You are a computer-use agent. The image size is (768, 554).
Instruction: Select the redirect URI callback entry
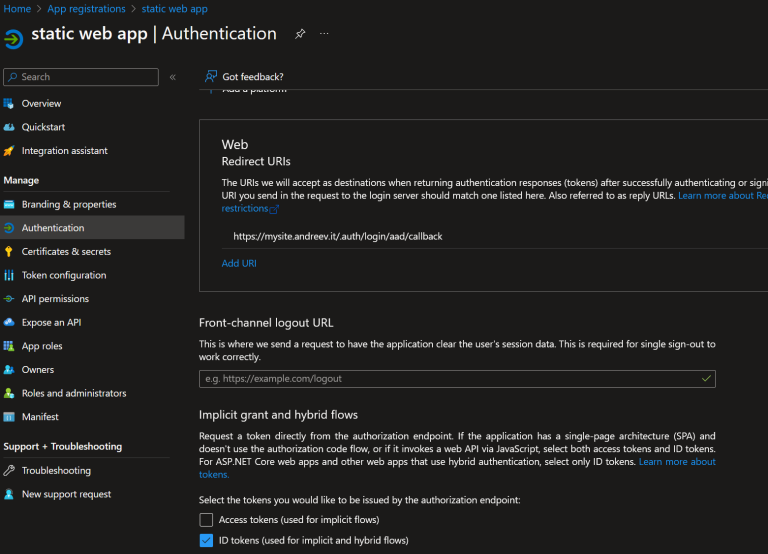point(337,237)
